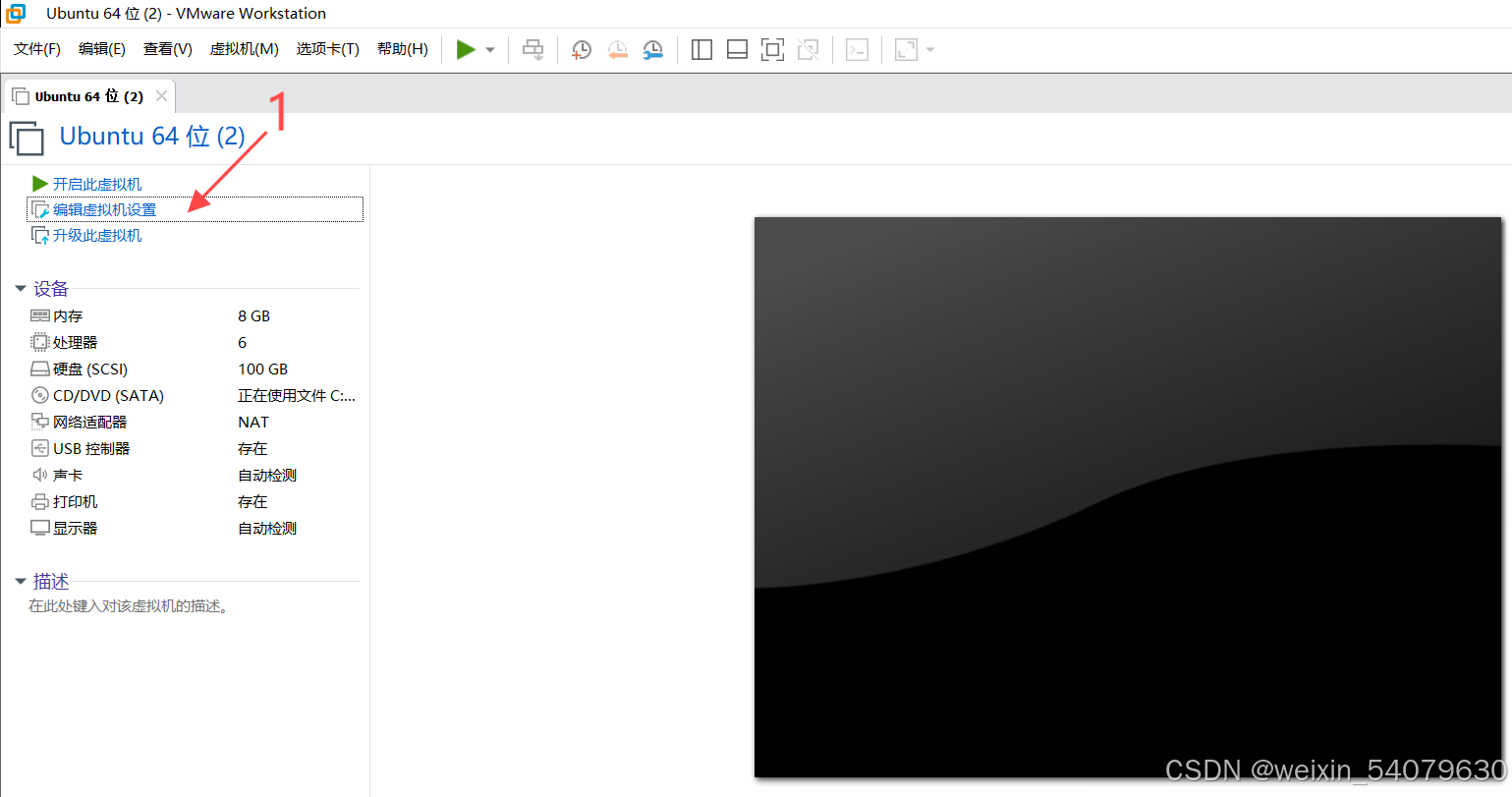The width and height of the screenshot is (1512, 797).
Task: Collapse the 设备 section
Action: point(20,289)
